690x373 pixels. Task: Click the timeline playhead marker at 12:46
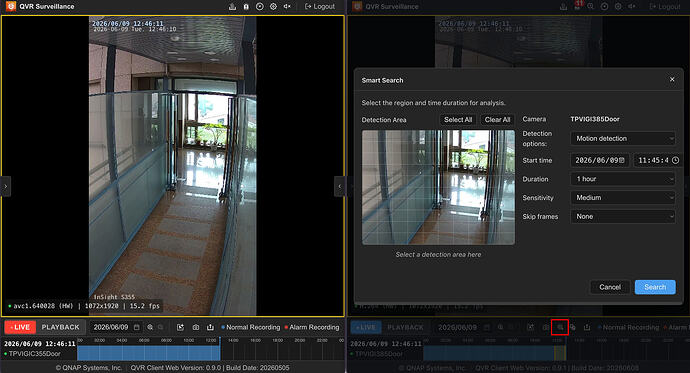220,349
